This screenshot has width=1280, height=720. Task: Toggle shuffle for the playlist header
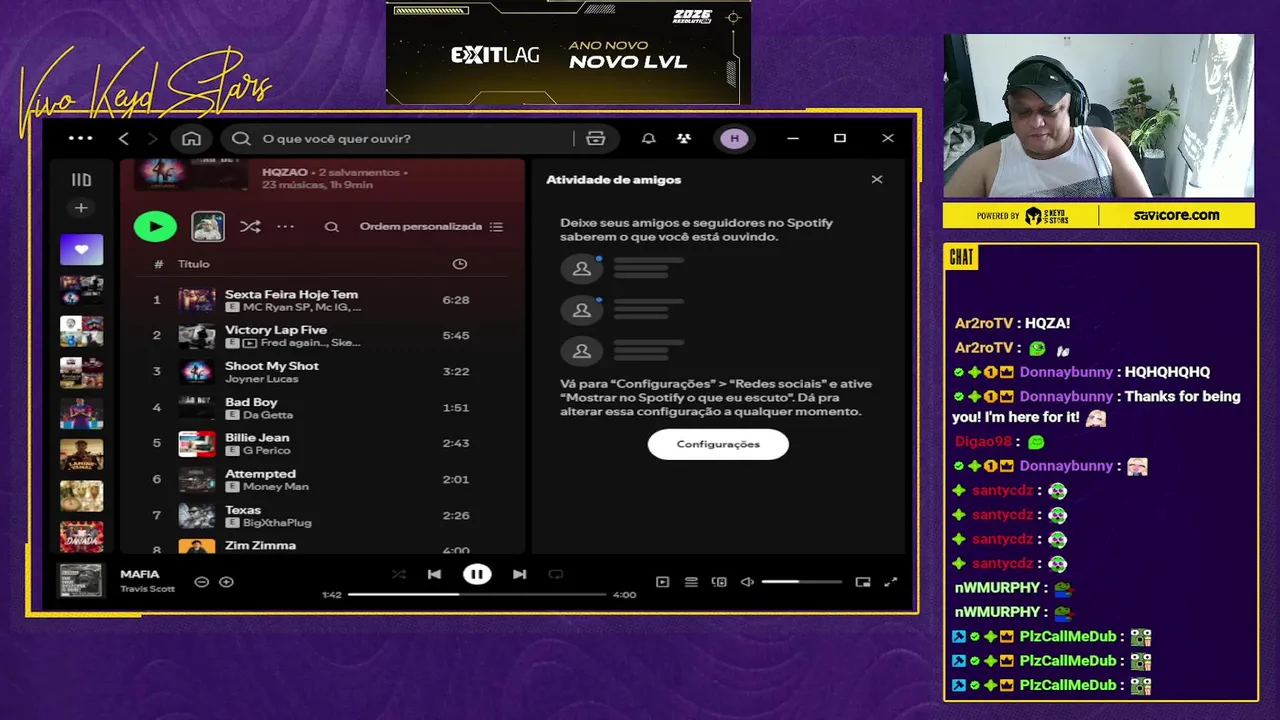point(250,227)
